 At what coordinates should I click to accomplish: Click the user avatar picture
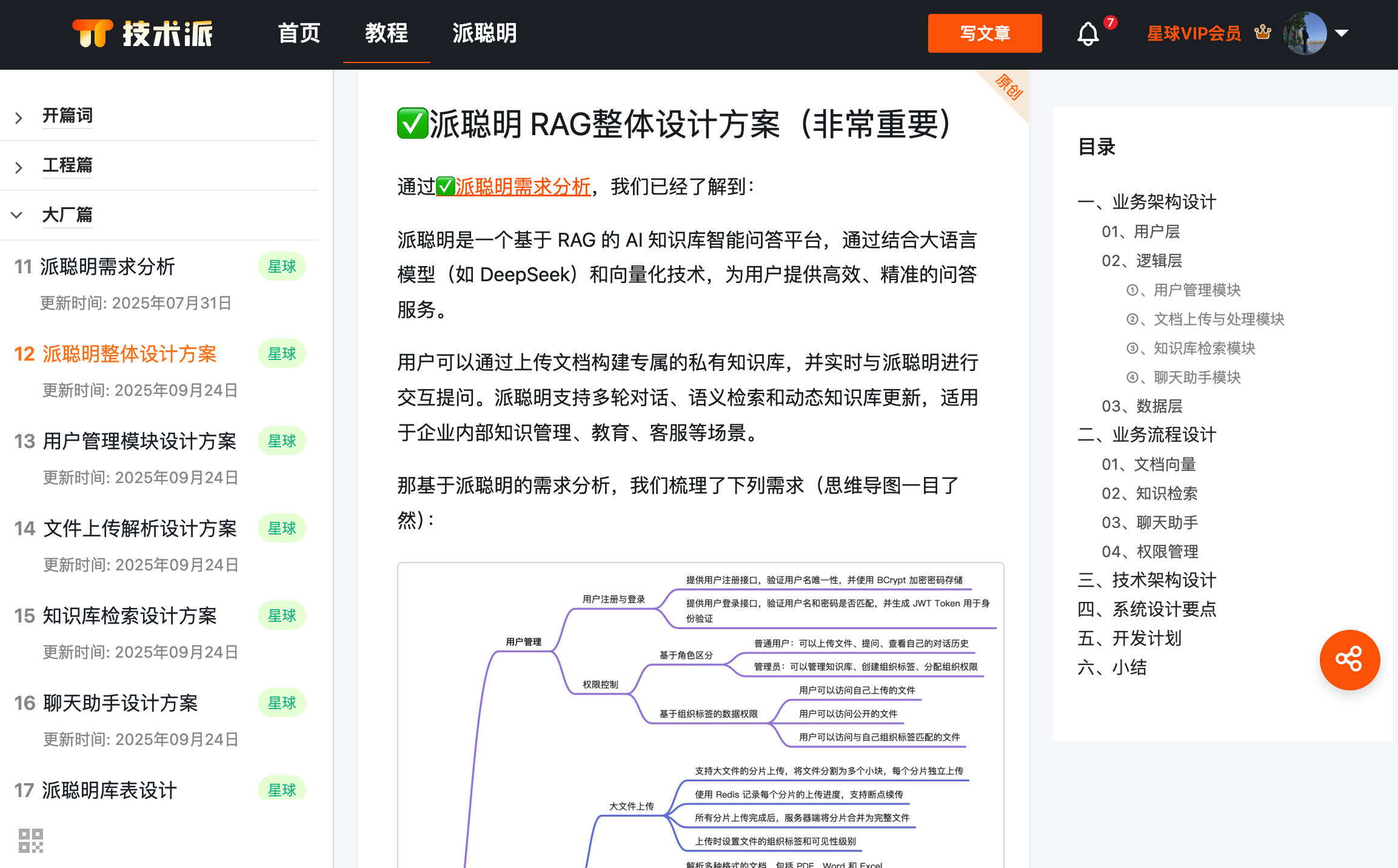(1304, 33)
